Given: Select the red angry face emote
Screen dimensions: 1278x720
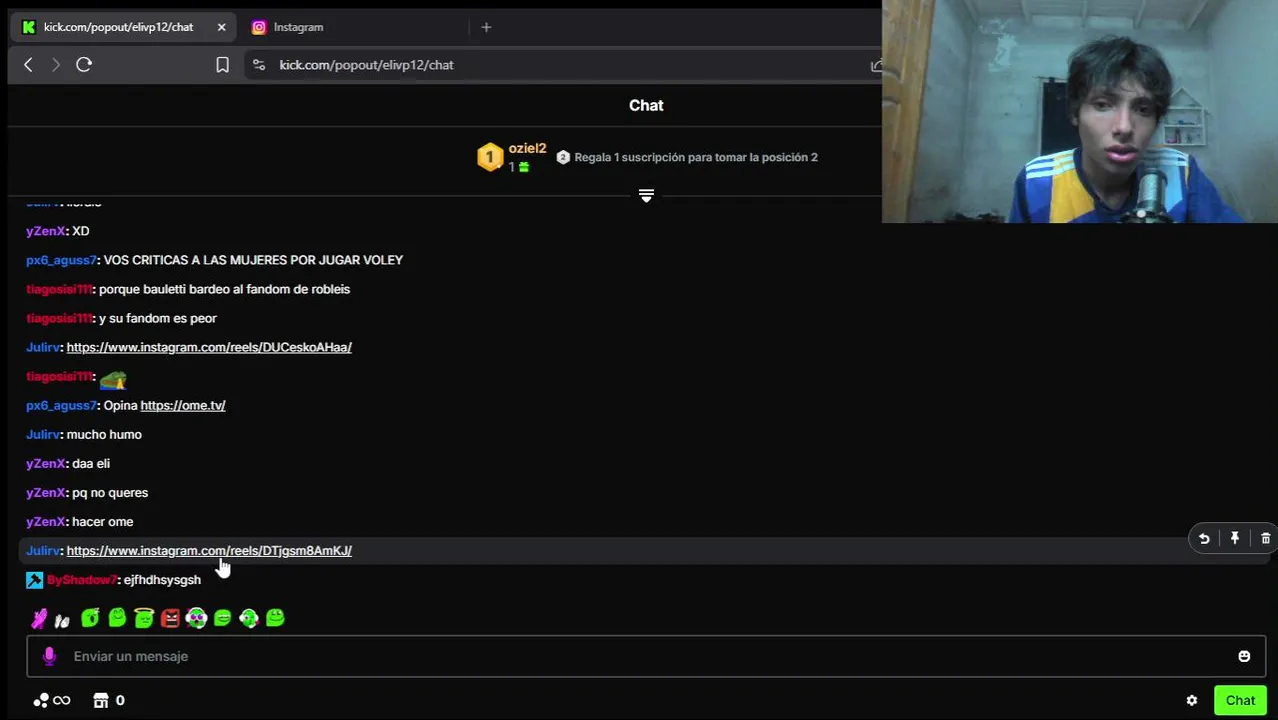Looking at the screenshot, I should pos(170,619).
